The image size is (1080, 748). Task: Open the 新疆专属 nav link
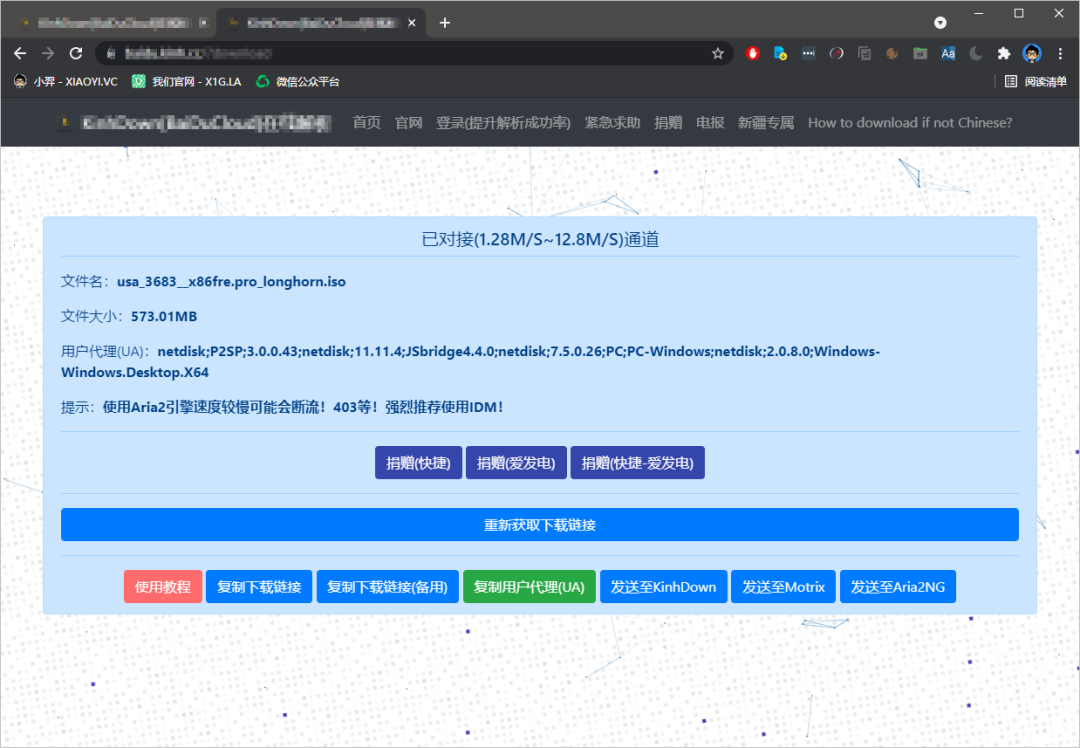(766, 123)
